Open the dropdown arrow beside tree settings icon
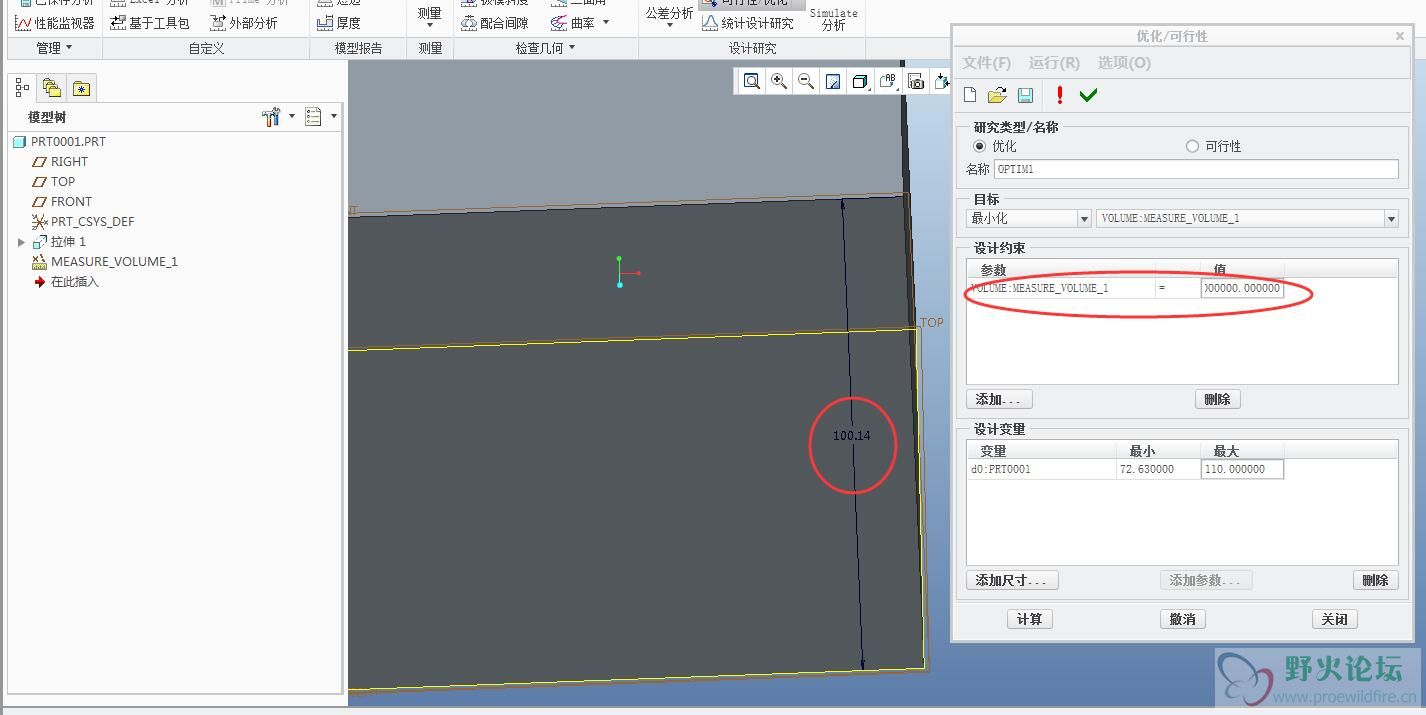The width and height of the screenshot is (1426, 715). click(x=292, y=117)
